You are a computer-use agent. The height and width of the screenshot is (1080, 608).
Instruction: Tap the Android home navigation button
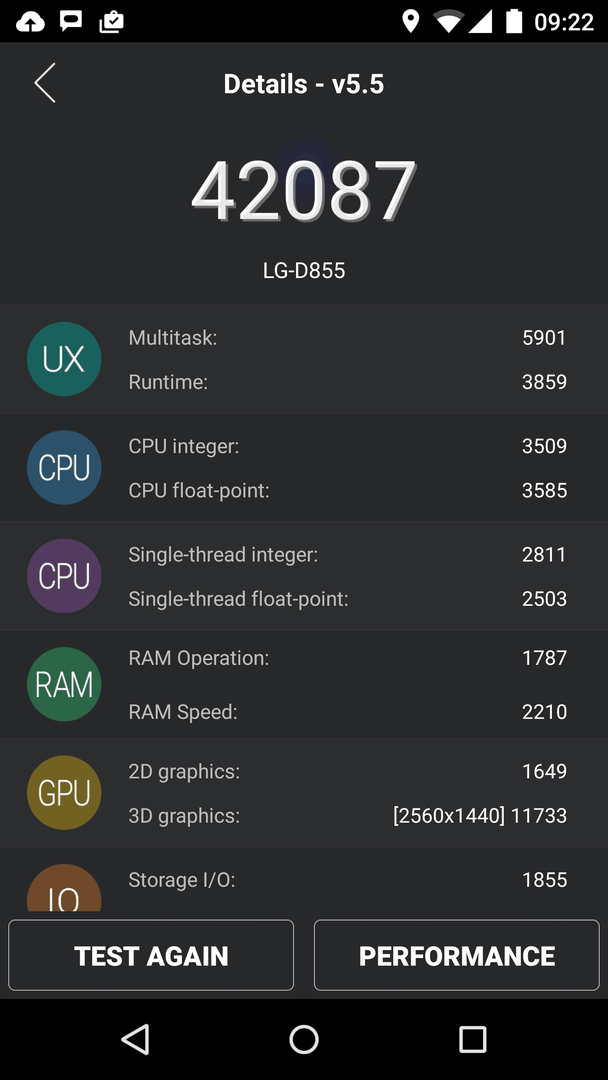pos(304,1039)
